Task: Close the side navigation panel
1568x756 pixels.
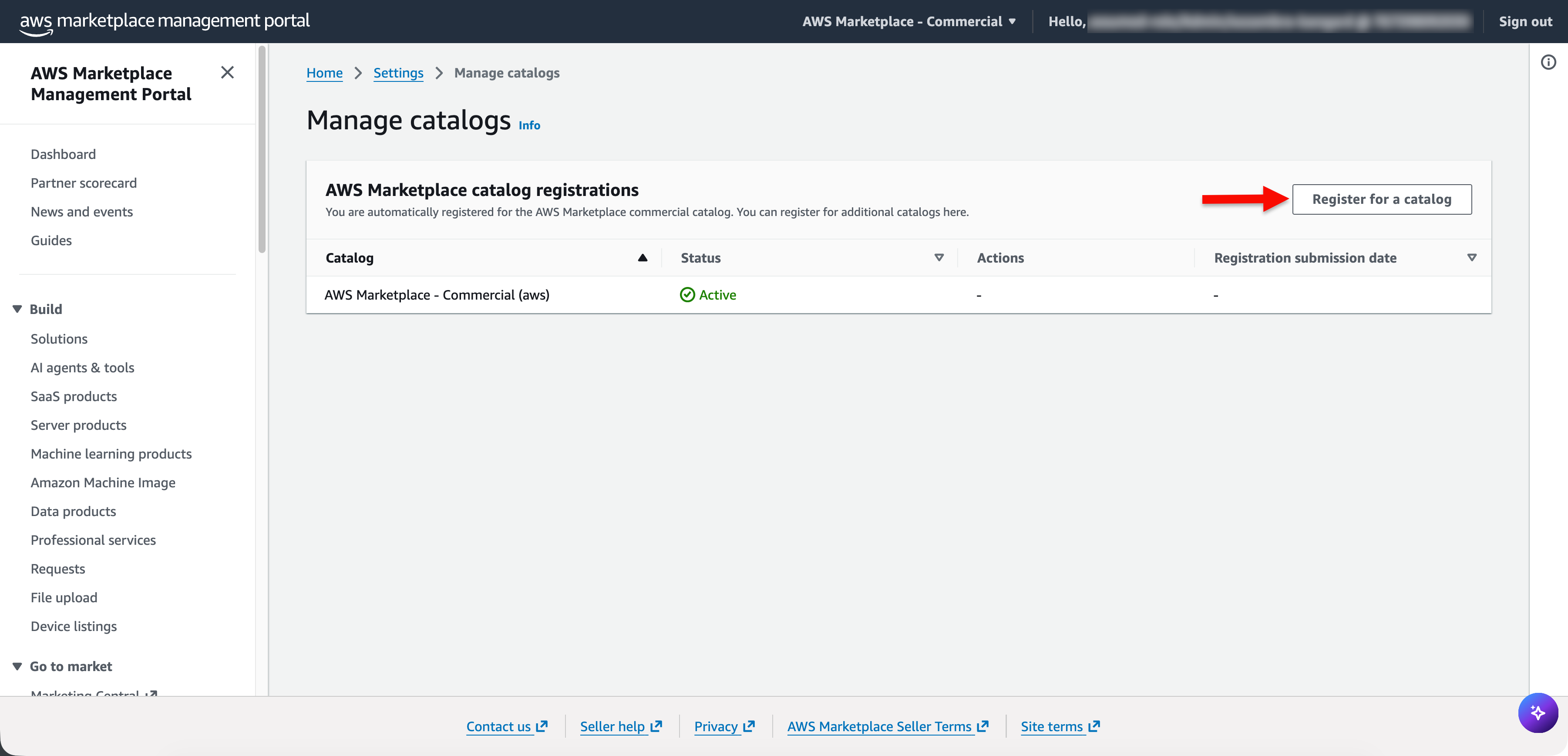Action: pos(227,72)
